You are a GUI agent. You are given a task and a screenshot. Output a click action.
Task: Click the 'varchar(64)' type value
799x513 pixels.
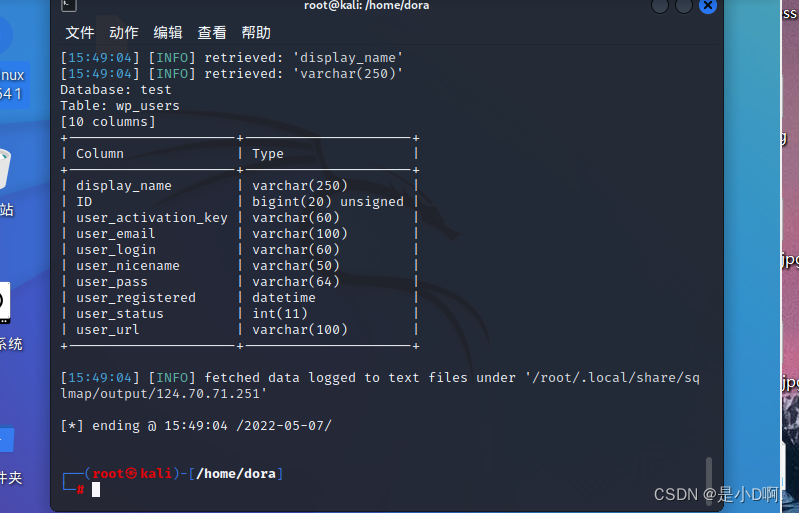(296, 282)
